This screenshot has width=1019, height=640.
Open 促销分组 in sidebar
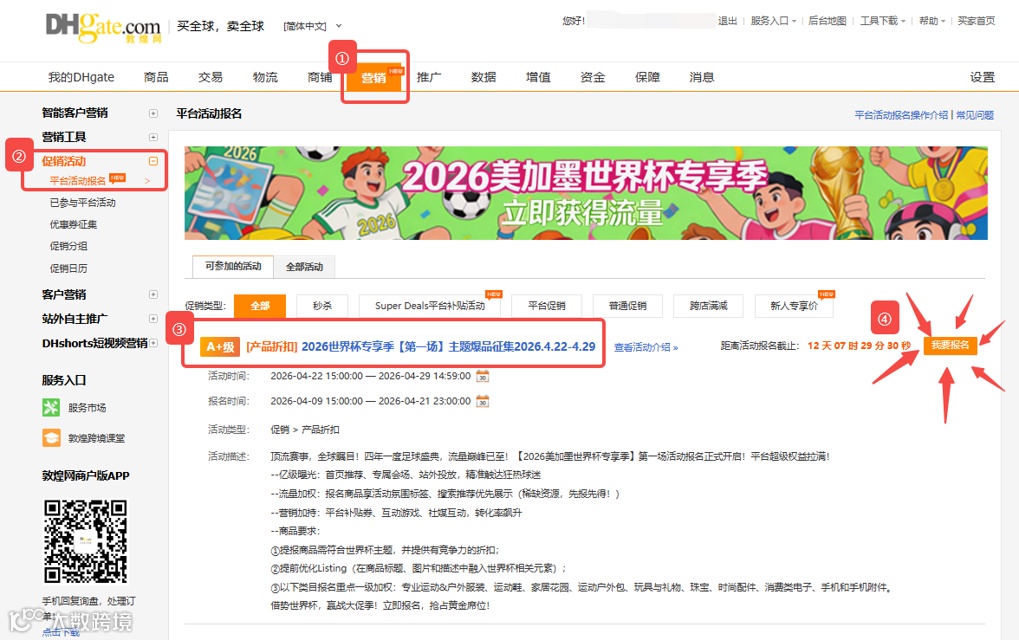pyautogui.click(x=68, y=246)
